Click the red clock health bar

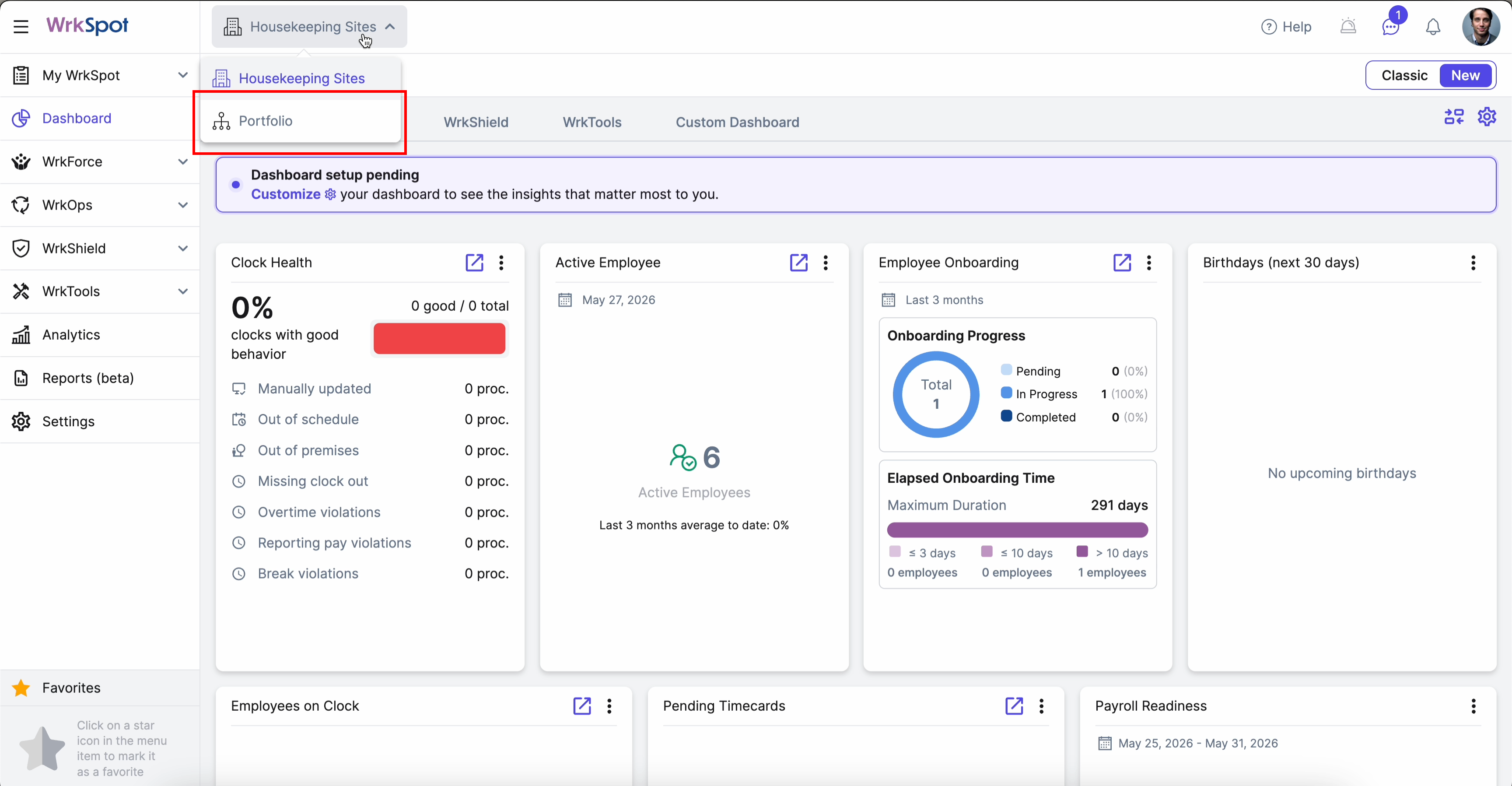point(439,338)
